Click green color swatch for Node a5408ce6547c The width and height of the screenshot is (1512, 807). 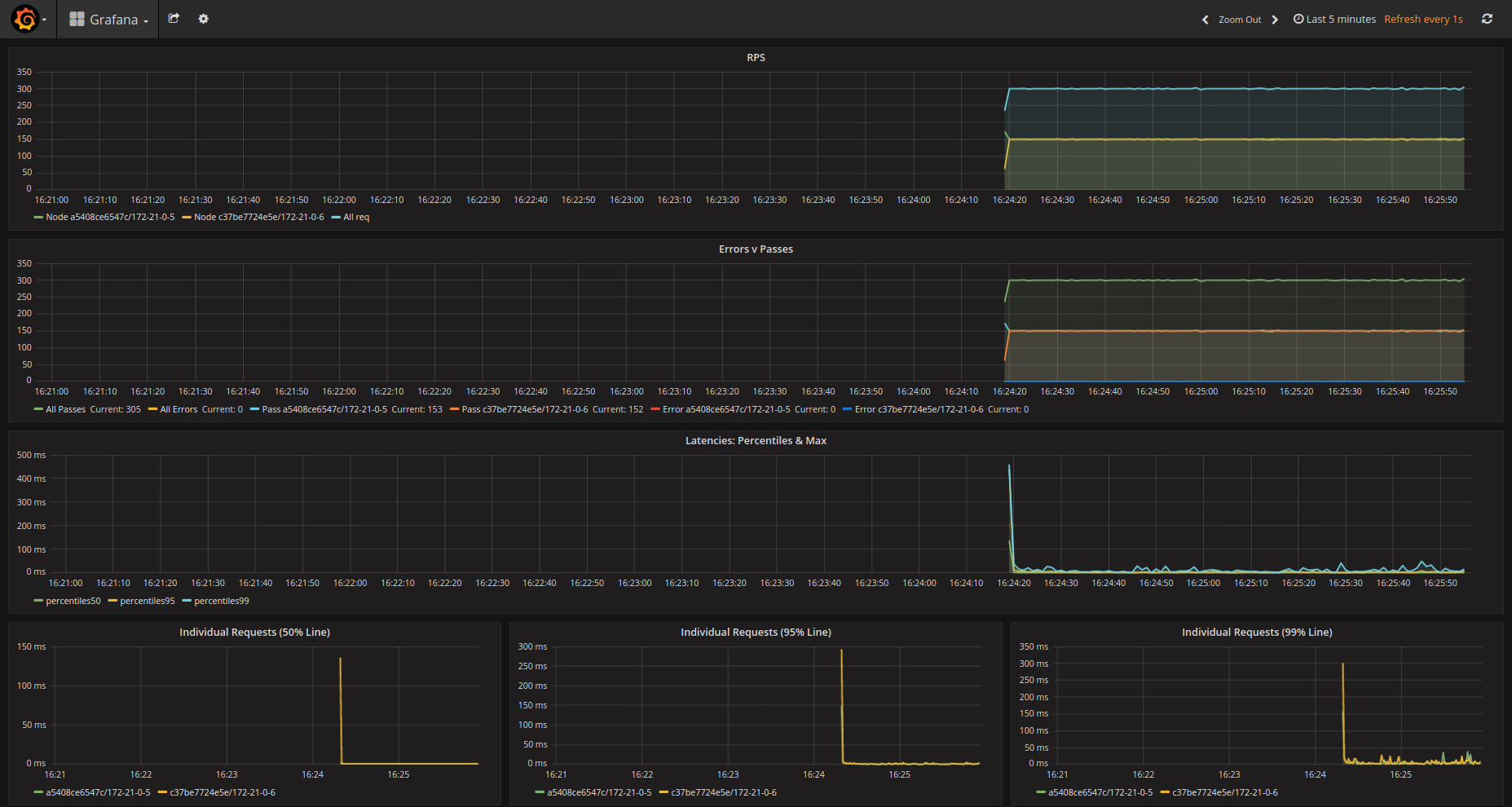pos(38,218)
